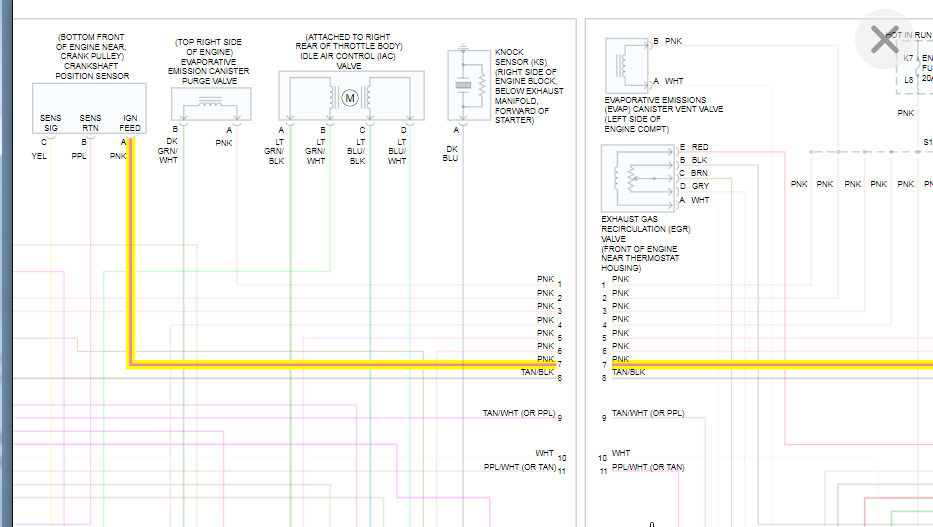
Task: Click the IGN FEED terminal label
Action: (130, 123)
